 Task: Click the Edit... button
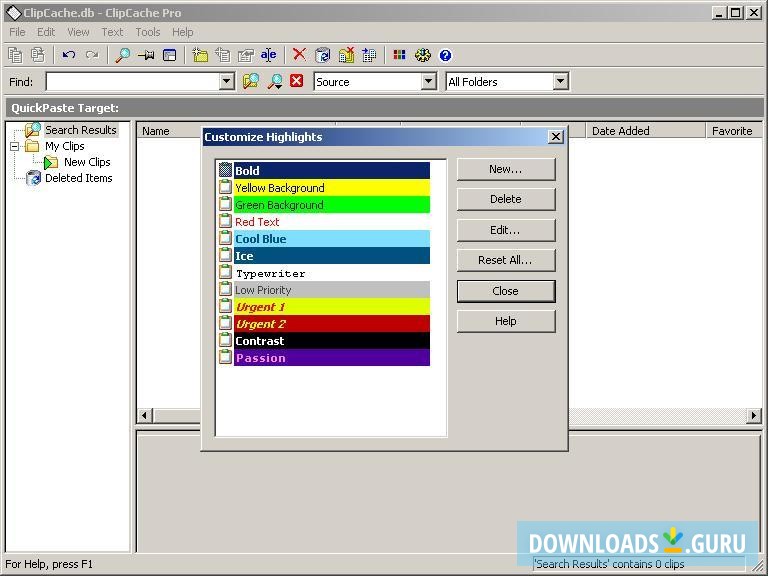(506, 230)
